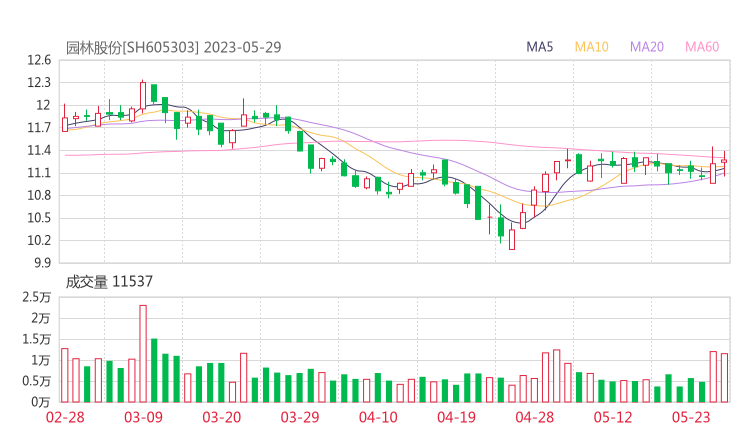Viewport: 740px width, 440px height.
Task: Click the 成交量 11537 volume label
Action: tap(109, 282)
